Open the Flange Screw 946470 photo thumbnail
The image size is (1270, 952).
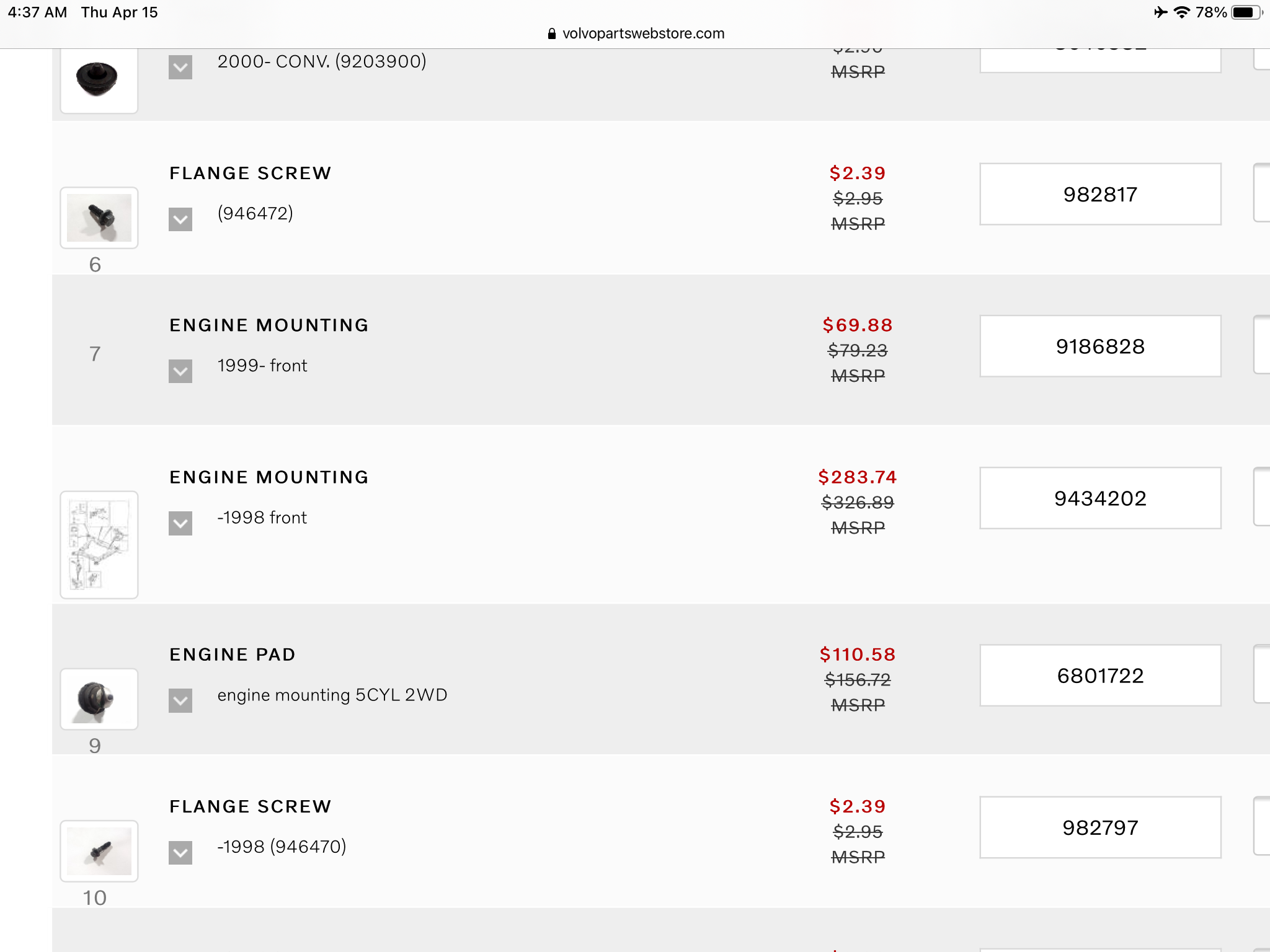coord(99,851)
